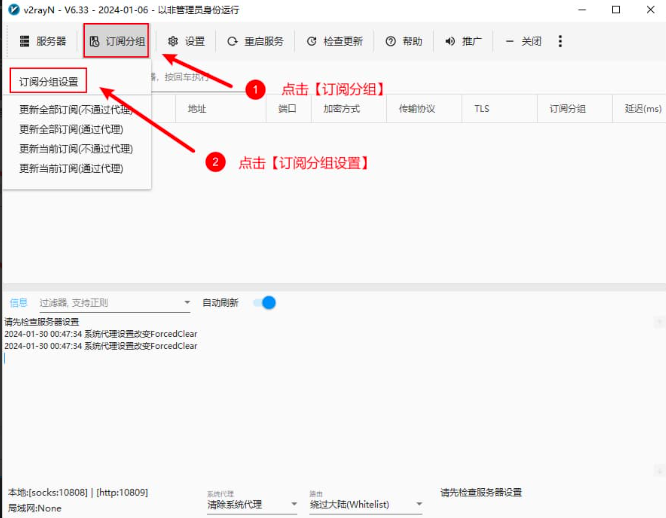Close the v2rayN window

pyautogui.click(x=650, y=9)
